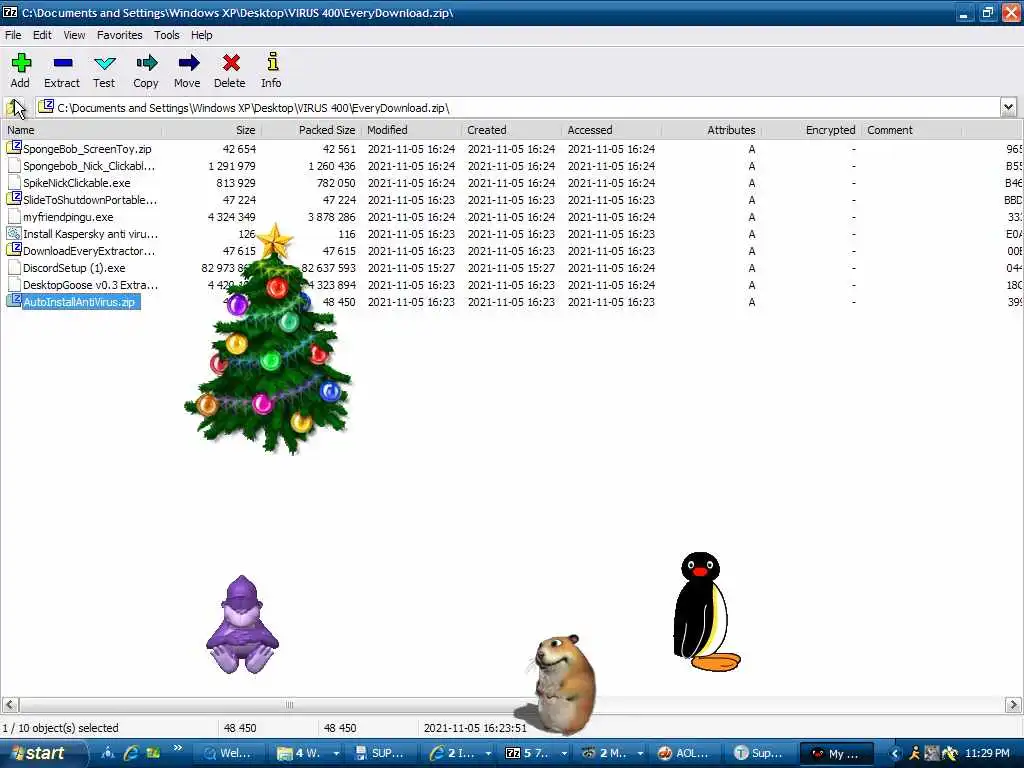Open Internet Explorer from quick launch
Screen dimensions: 1024x768
131,753
